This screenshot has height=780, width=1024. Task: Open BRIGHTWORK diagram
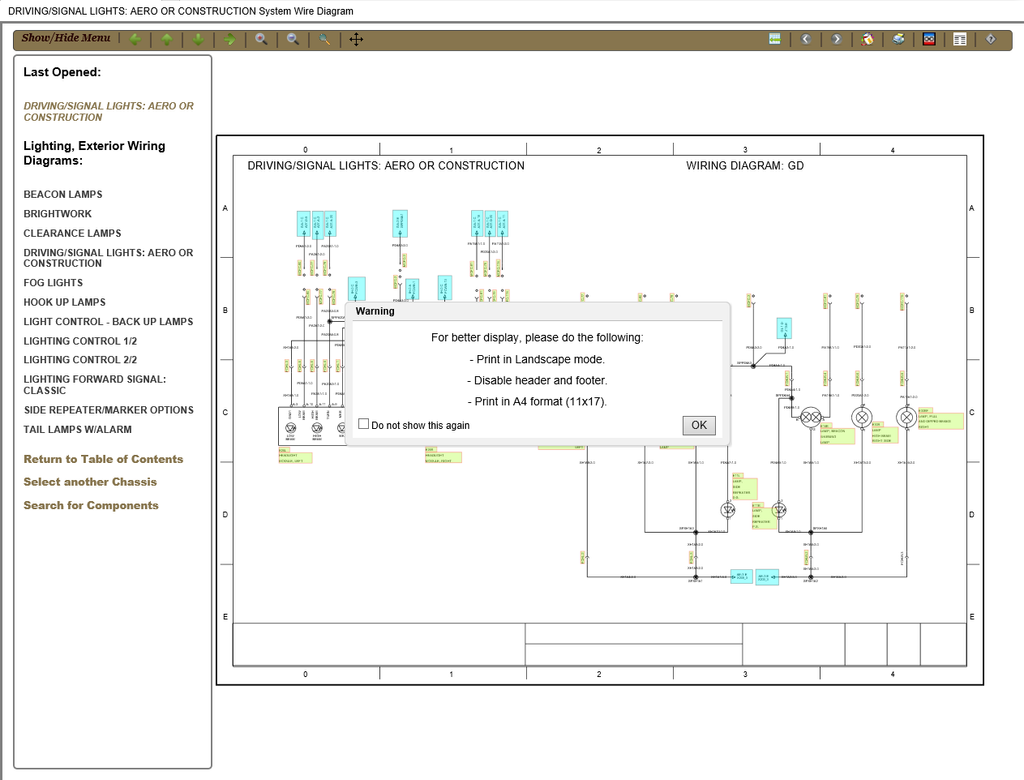point(57,214)
